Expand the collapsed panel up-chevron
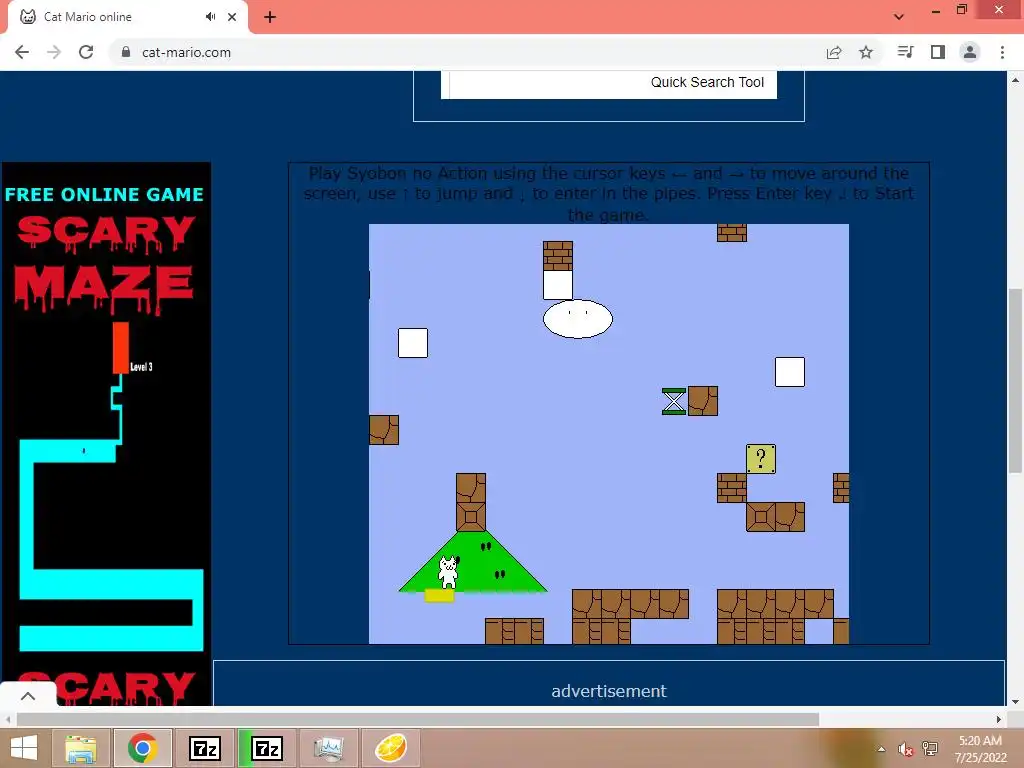 click(27, 696)
